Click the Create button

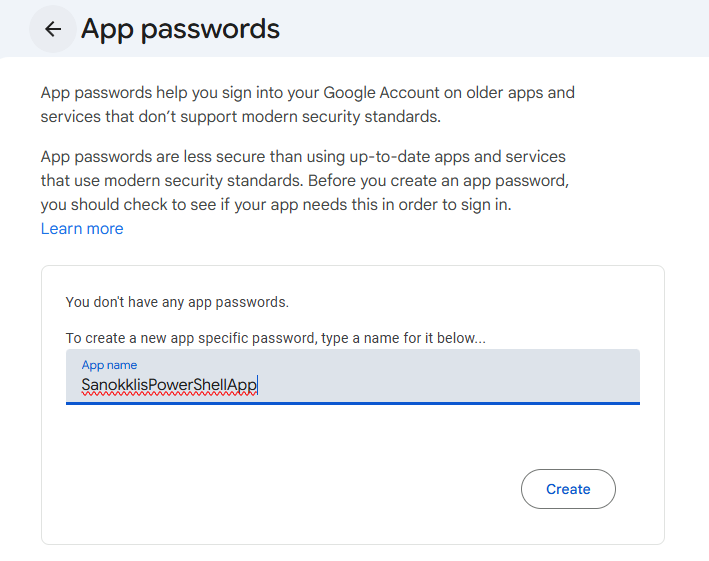pos(568,489)
